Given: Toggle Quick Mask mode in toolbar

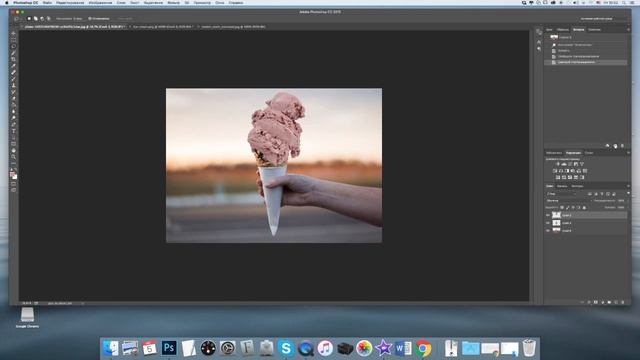Looking at the screenshot, I should pos(13,184).
